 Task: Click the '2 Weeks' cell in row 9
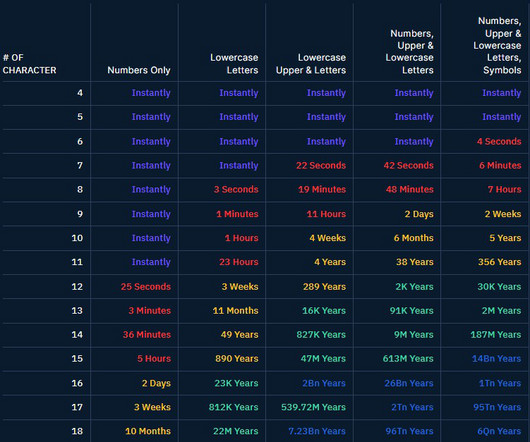503,214
